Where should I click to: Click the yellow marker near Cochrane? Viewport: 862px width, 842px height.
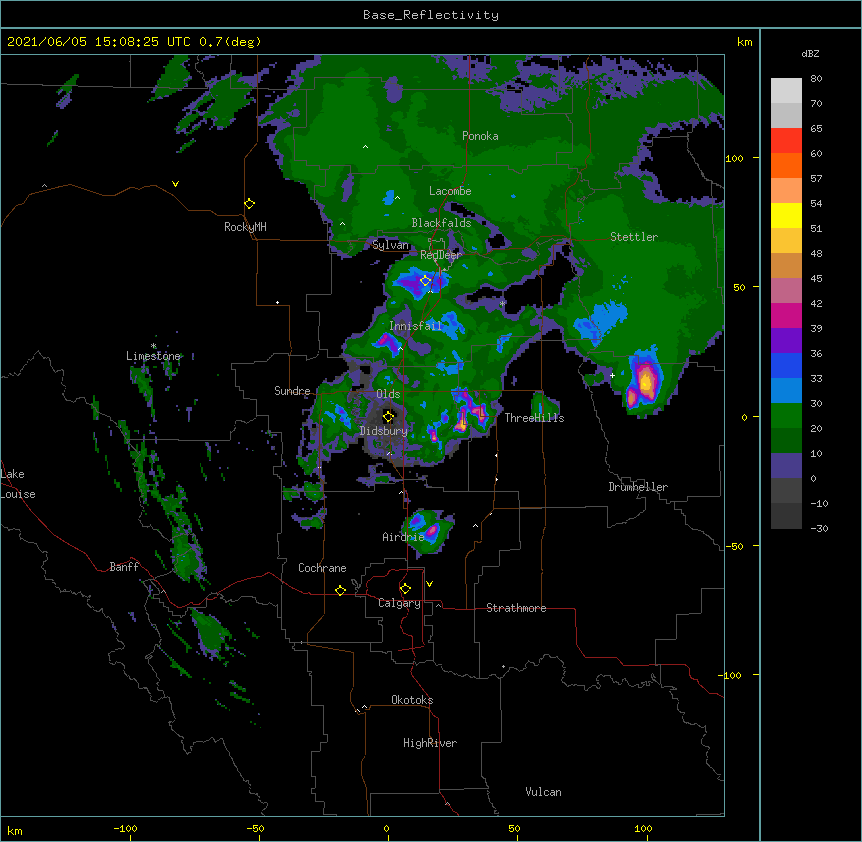340,590
